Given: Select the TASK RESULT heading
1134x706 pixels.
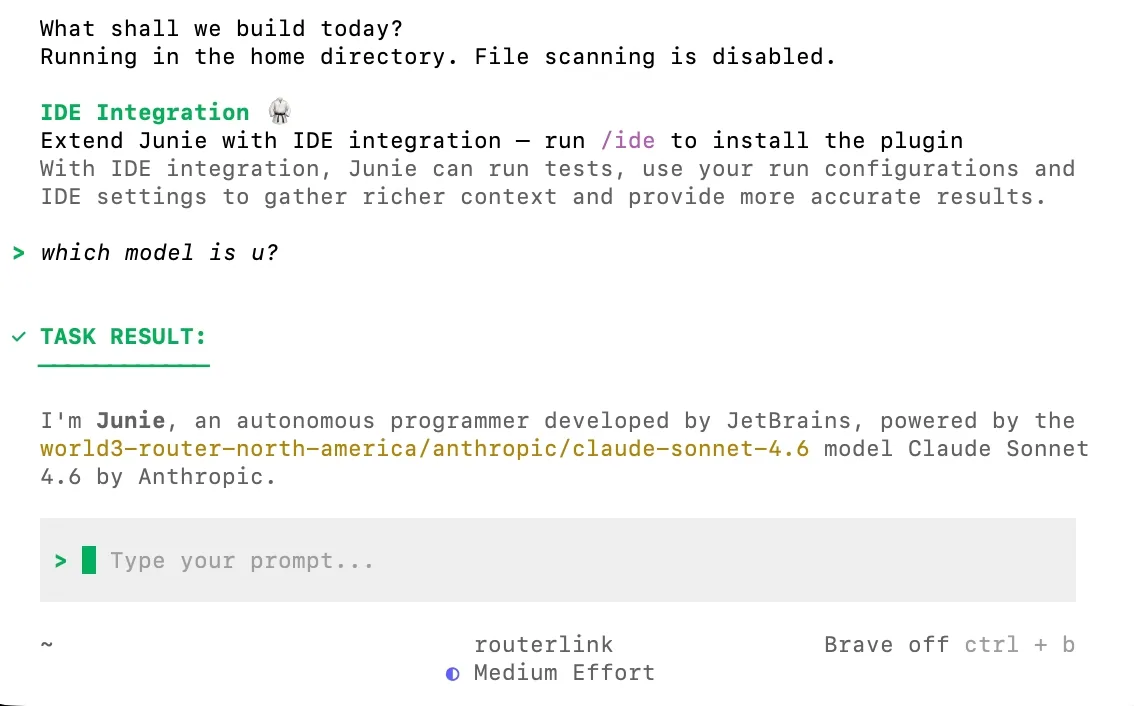Looking at the screenshot, I should tap(123, 336).
